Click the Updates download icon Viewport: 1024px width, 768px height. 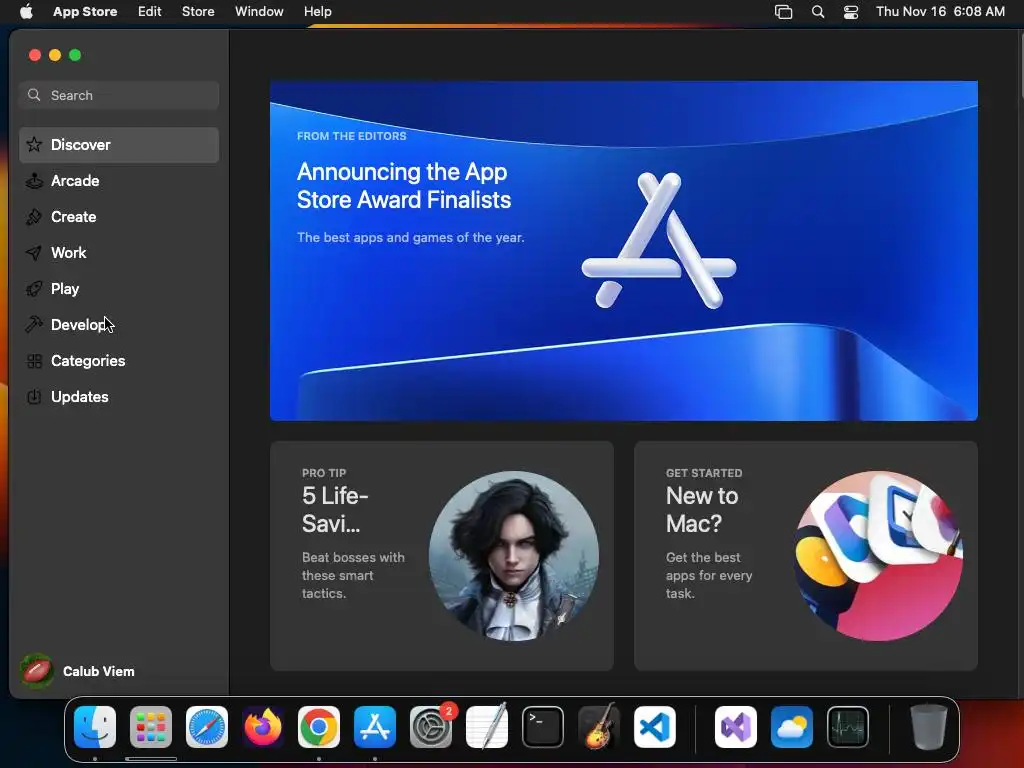tap(34, 396)
